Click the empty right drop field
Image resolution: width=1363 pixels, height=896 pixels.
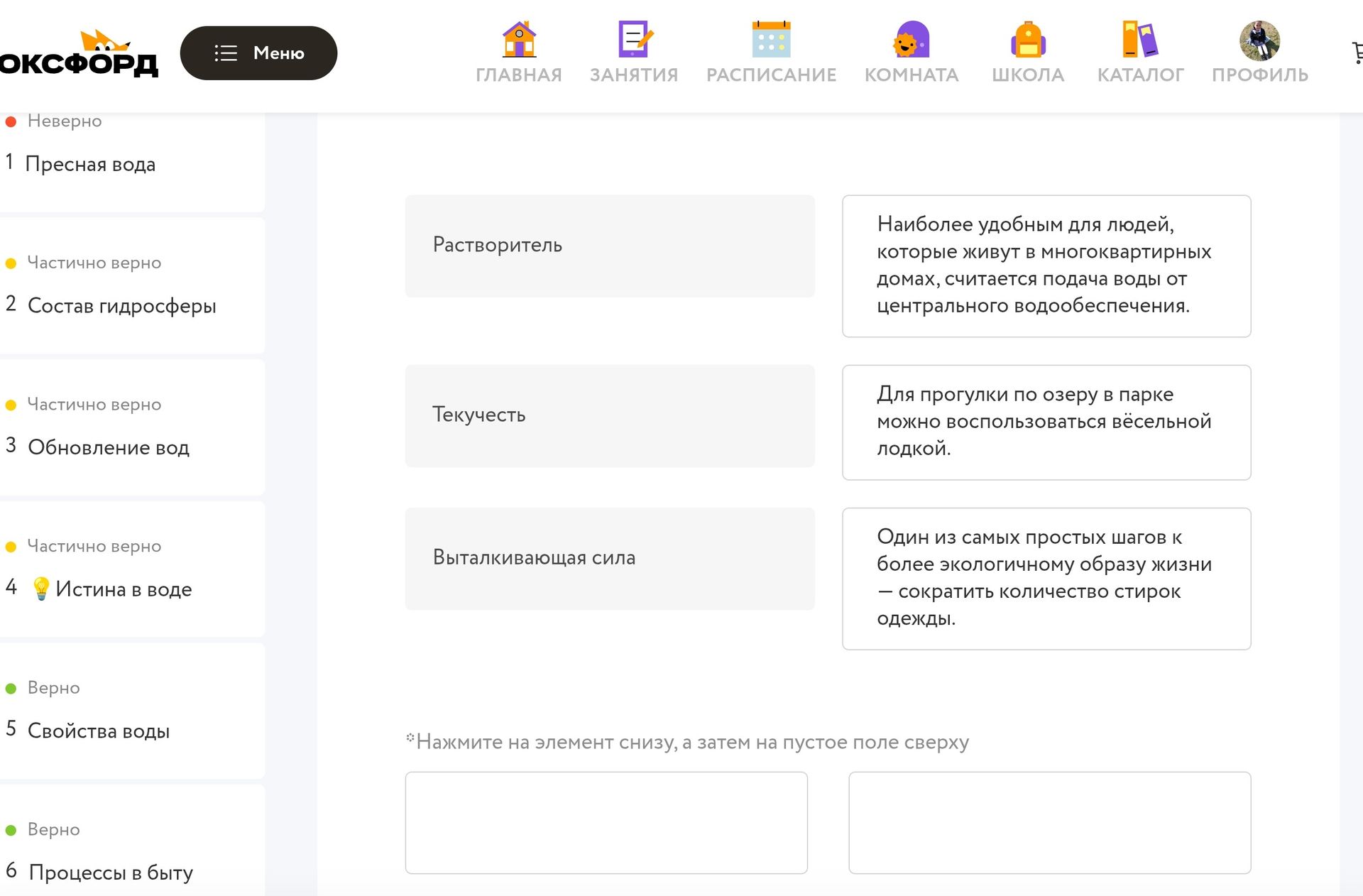coord(1049,823)
